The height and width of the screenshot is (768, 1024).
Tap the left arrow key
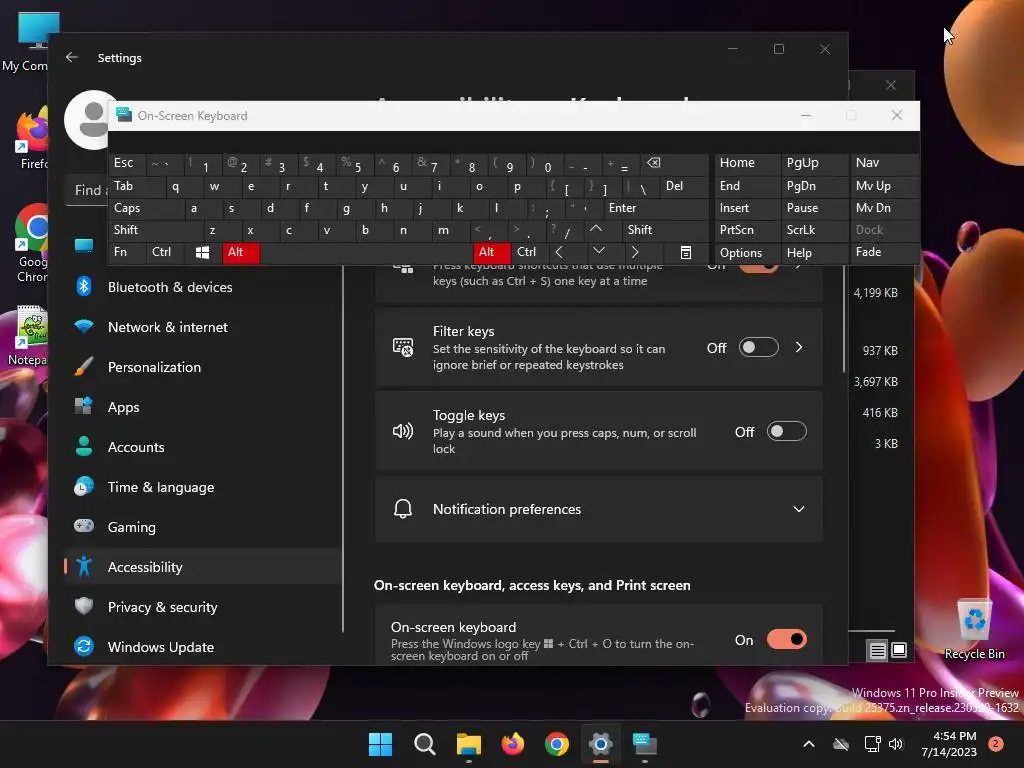(x=559, y=252)
